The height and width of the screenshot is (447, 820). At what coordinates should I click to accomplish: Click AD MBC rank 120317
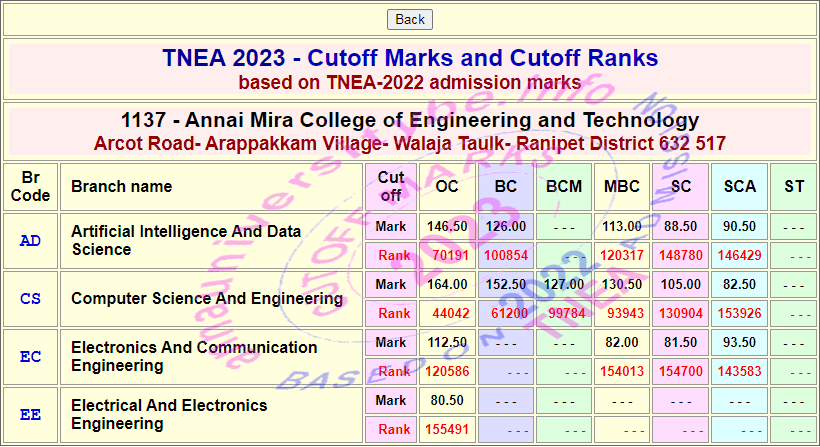[x=622, y=255]
